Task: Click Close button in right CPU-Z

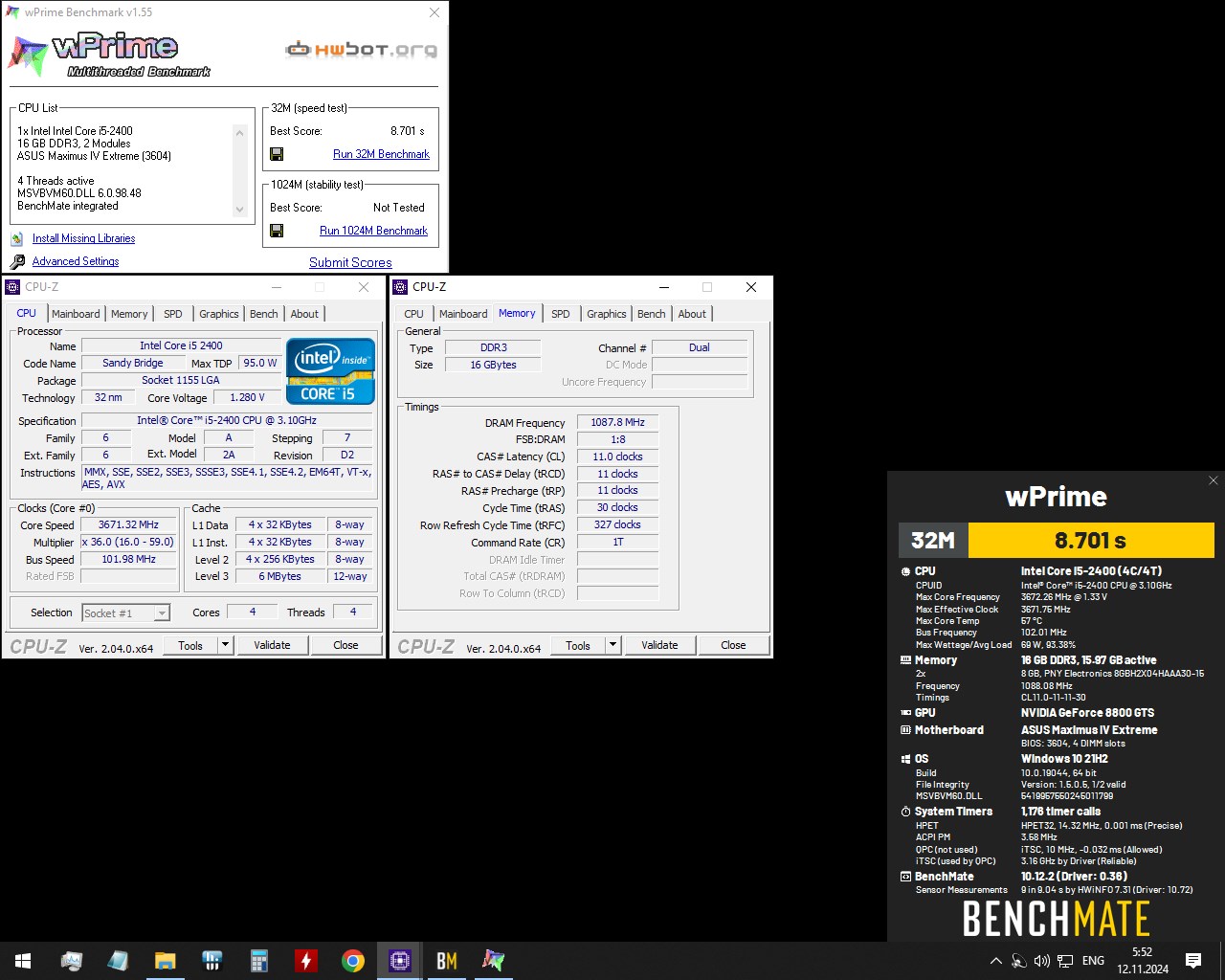Action: click(x=733, y=645)
